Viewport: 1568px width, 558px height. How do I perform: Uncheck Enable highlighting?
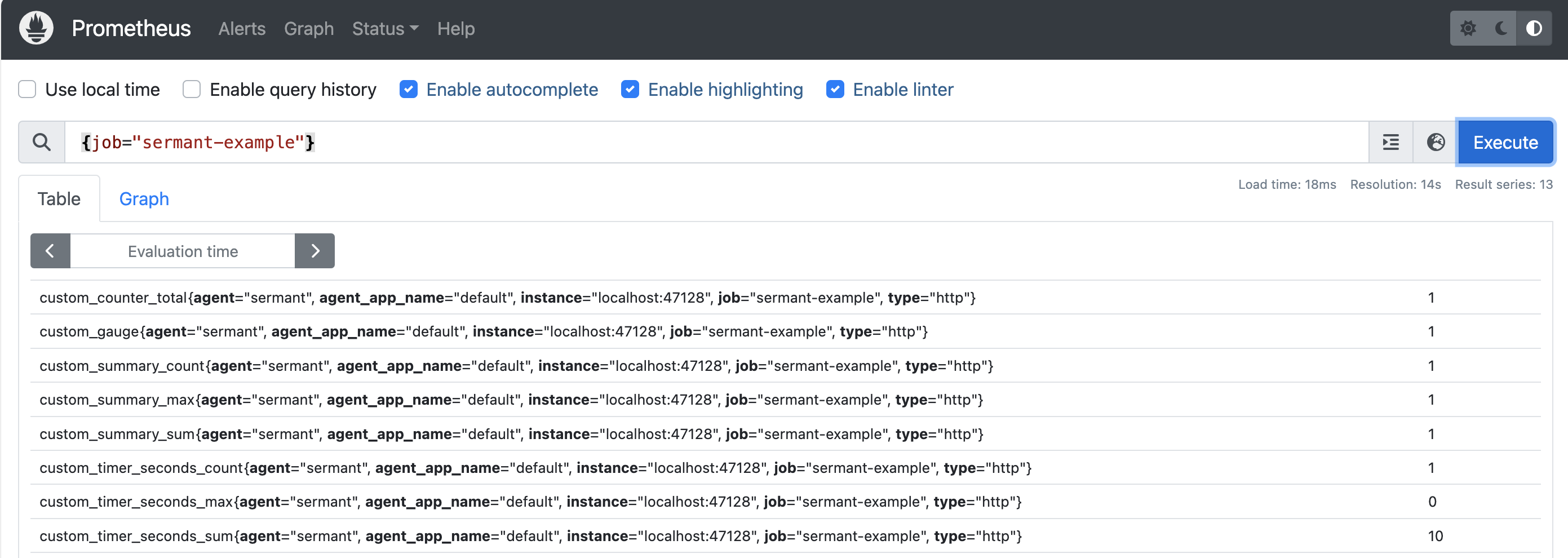pos(630,90)
